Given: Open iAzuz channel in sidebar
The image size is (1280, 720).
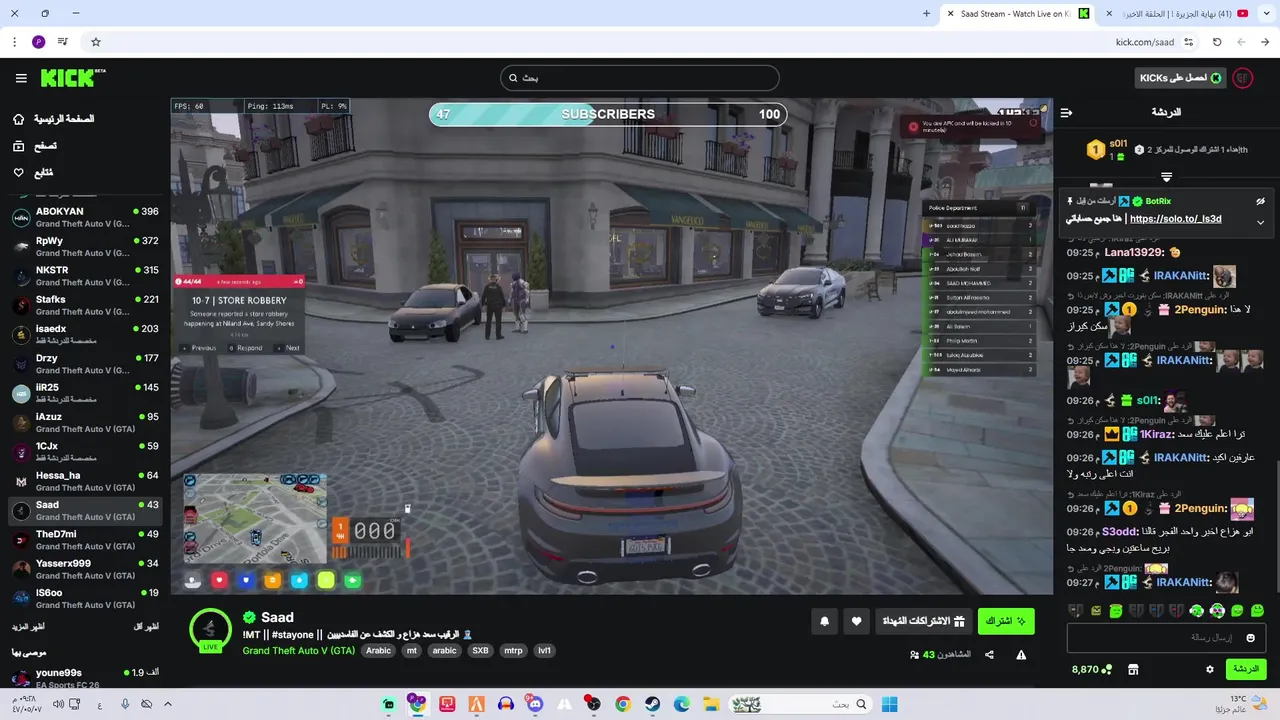Looking at the screenshot, I should (85, 422).
